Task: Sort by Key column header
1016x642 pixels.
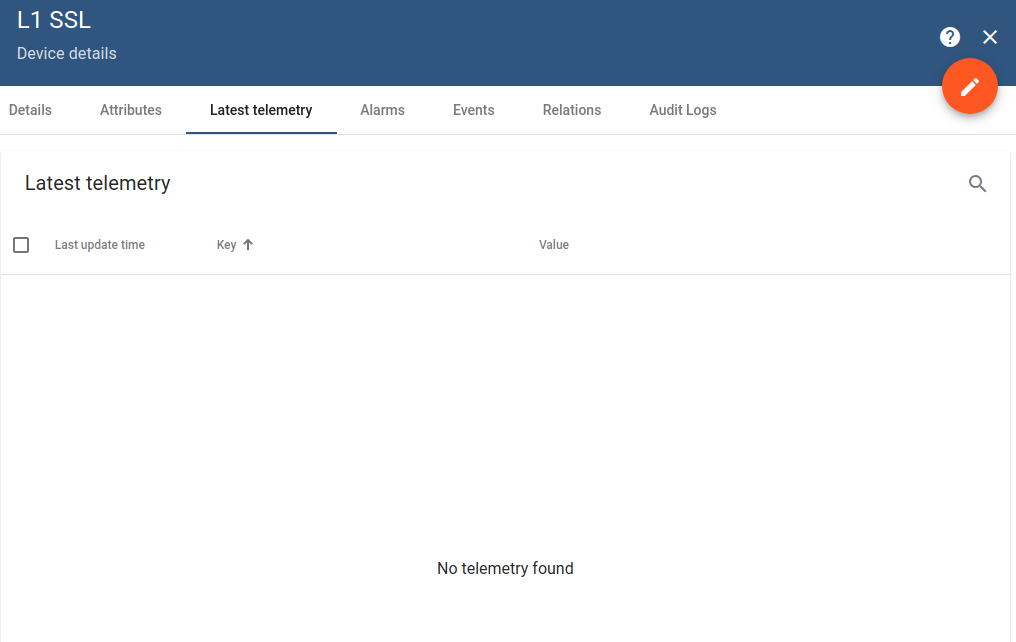Action: [x=226, y=245]
